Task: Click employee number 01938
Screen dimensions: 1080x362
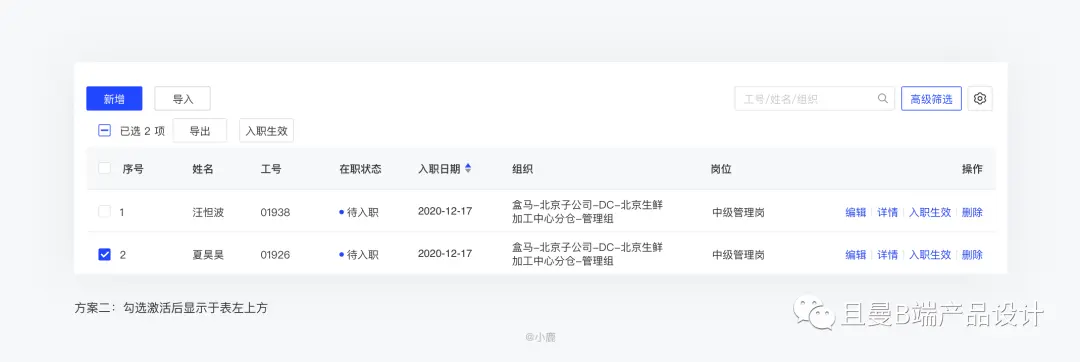Action: [x=275, y=212]
